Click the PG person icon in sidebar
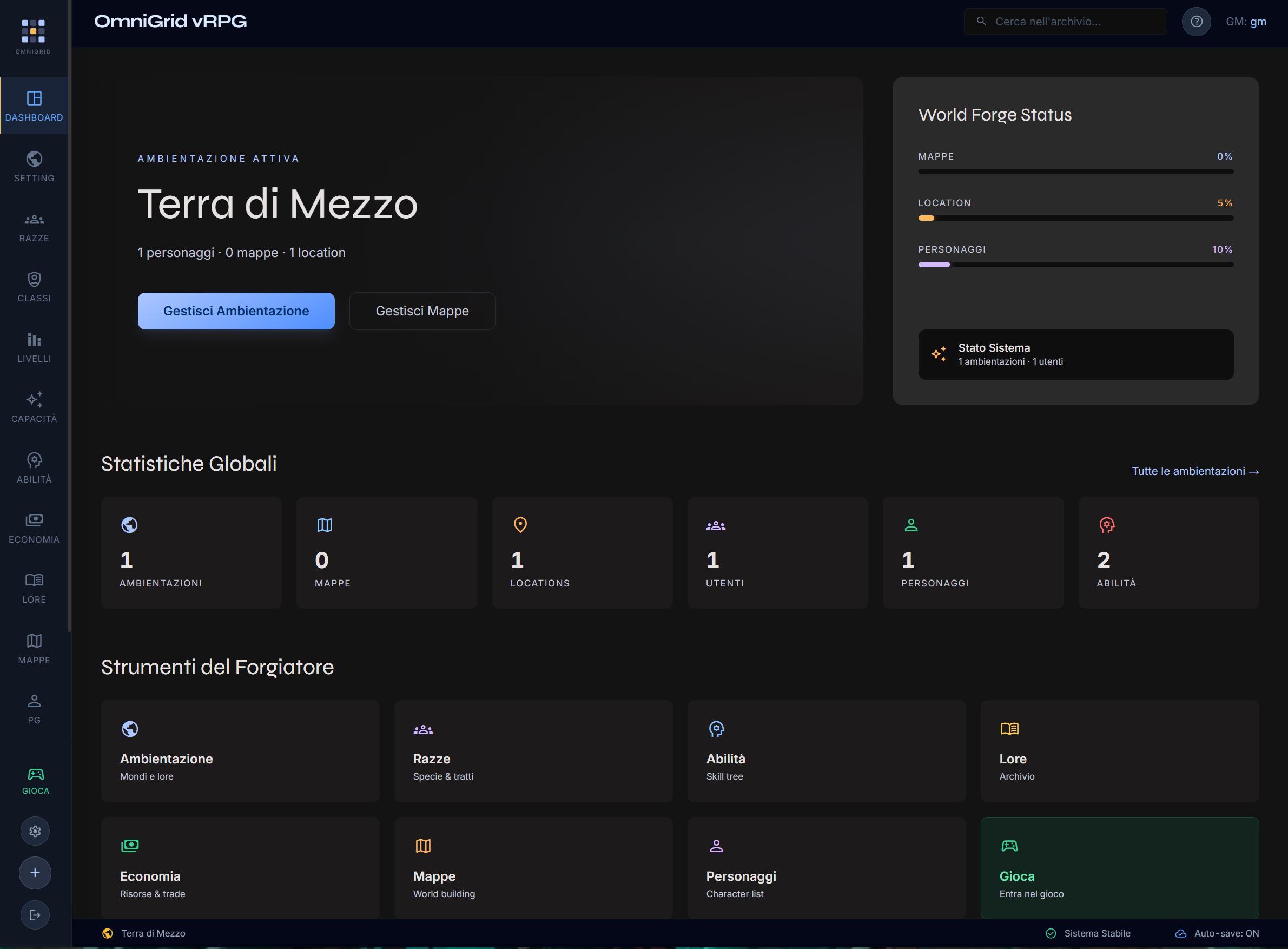Viewport: 1288px width, 949px height. coord(35,701)
